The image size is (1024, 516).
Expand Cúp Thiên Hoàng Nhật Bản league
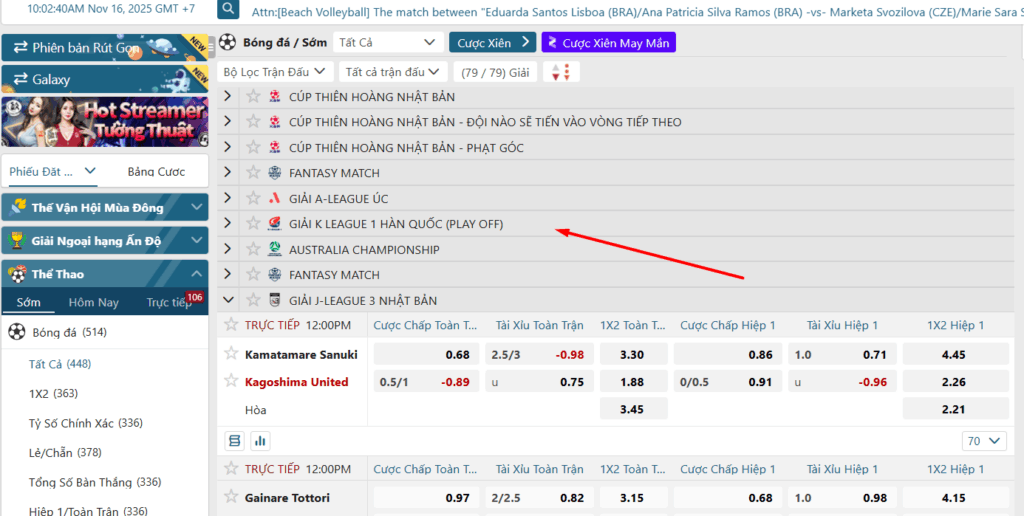(x=227, y=96)
